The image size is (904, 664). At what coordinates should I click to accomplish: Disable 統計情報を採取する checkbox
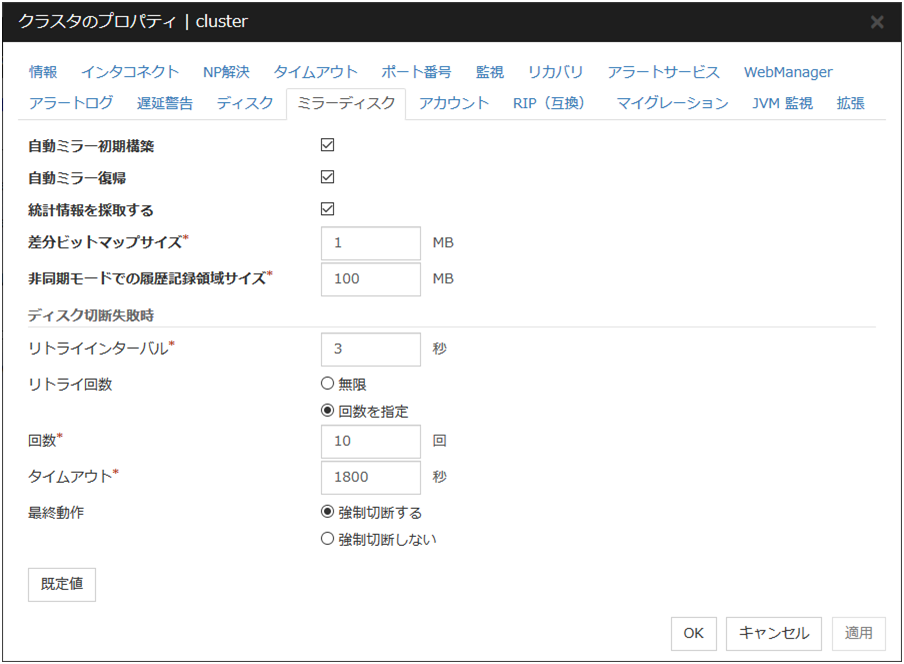327,209
